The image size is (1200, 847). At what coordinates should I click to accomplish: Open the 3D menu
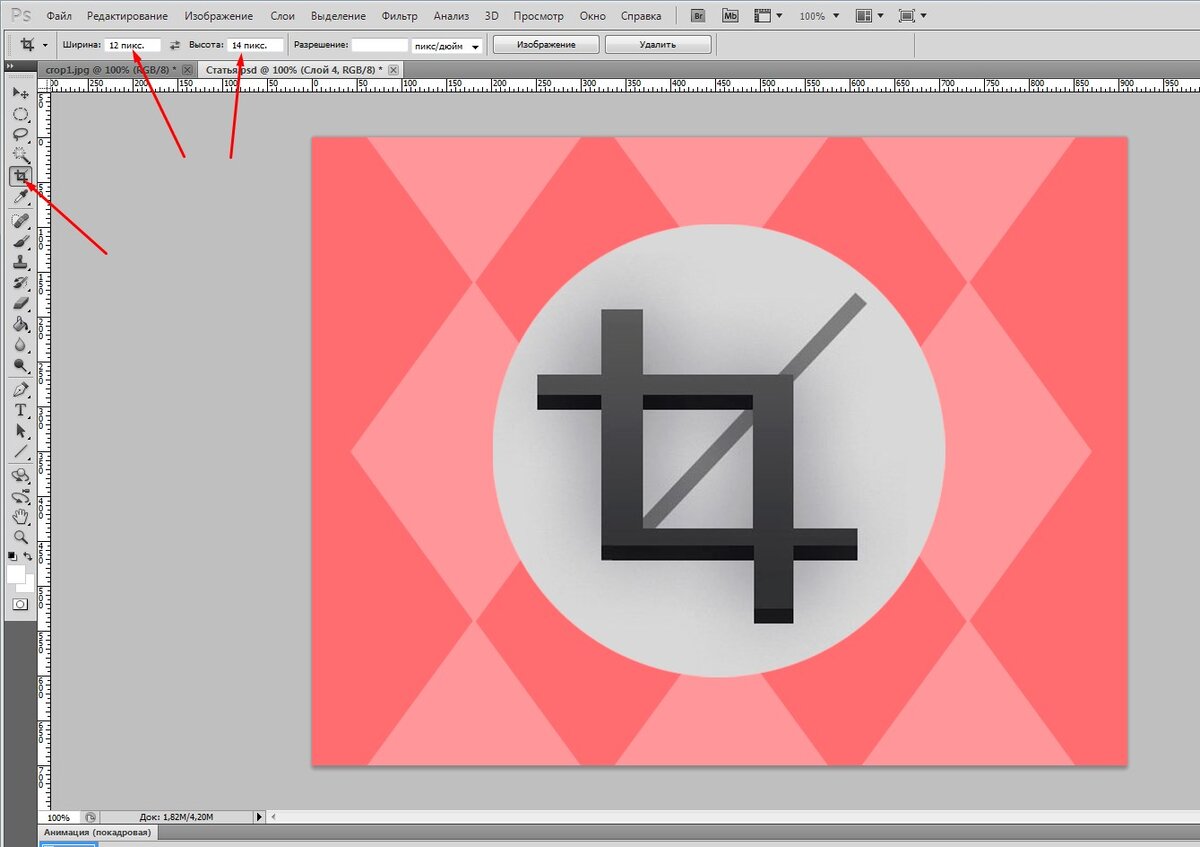(x=491, y=17)
